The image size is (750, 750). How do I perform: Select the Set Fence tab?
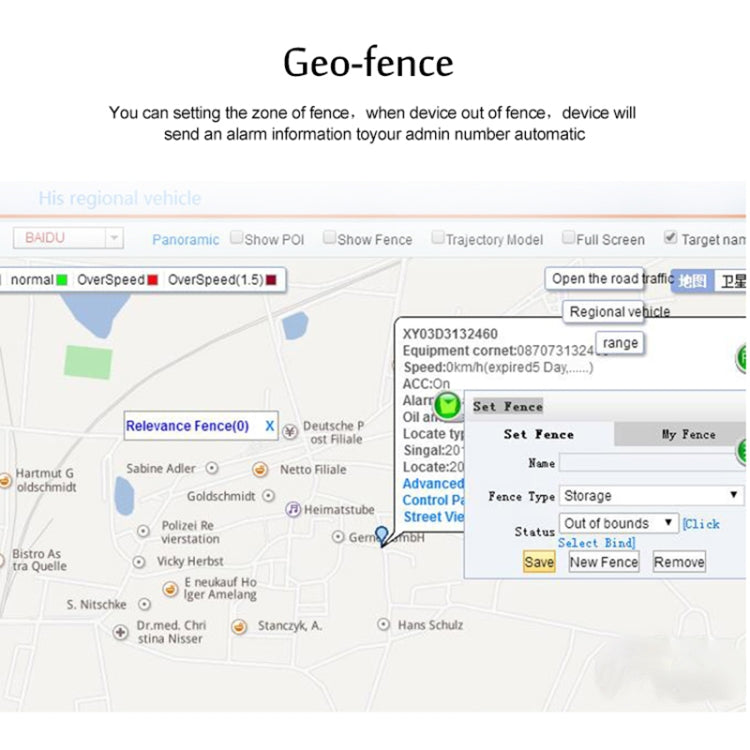[539, 434]
